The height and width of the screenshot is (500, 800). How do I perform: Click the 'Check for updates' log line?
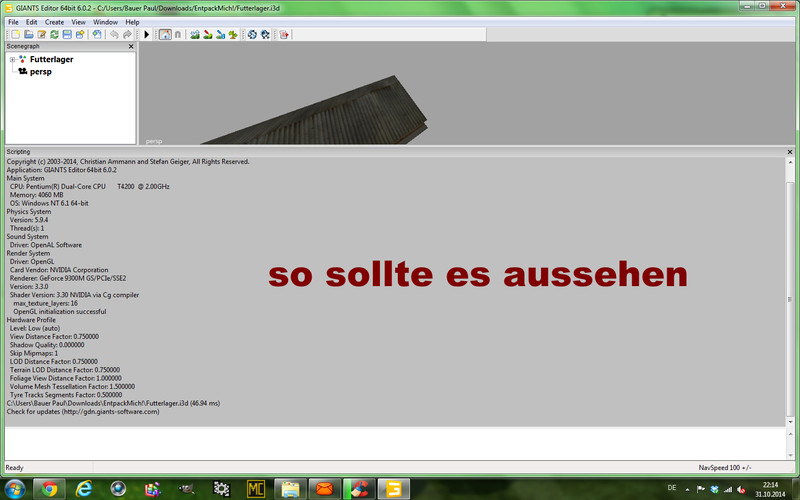pos(83,411)
